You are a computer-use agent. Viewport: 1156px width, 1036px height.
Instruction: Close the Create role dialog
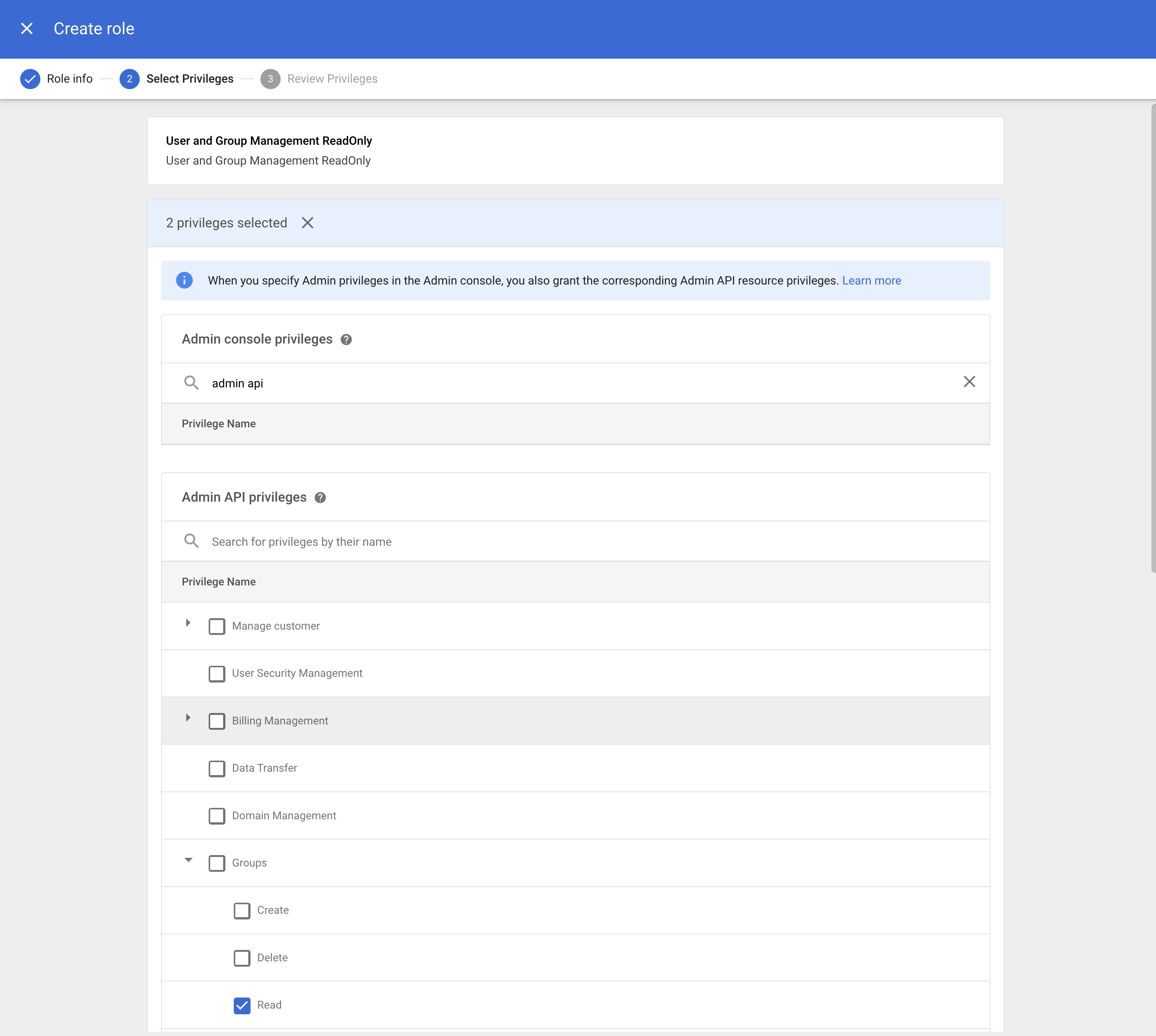click(x=27, y=28)
